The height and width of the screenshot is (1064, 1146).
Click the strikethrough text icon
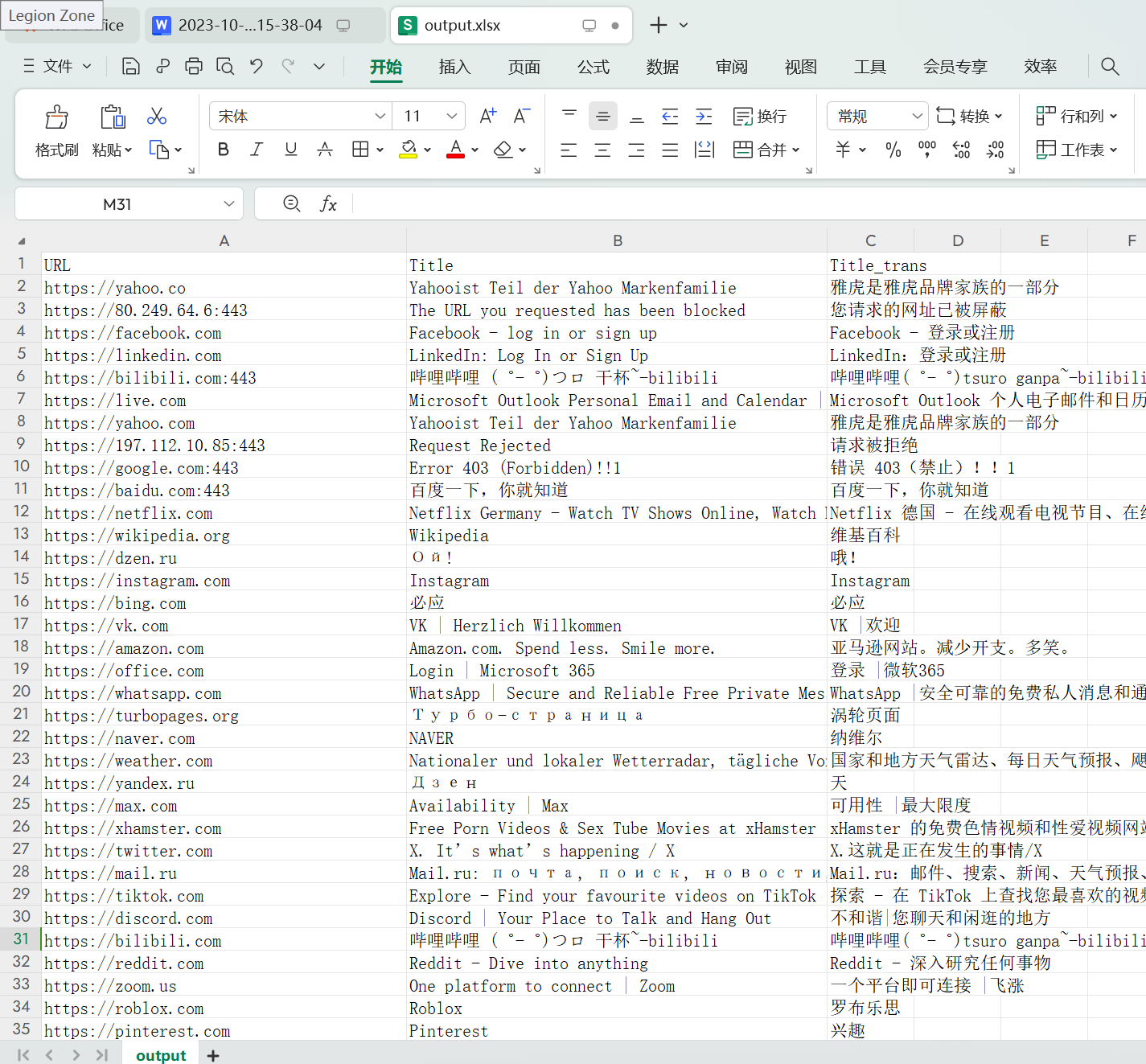pos(325,150)
